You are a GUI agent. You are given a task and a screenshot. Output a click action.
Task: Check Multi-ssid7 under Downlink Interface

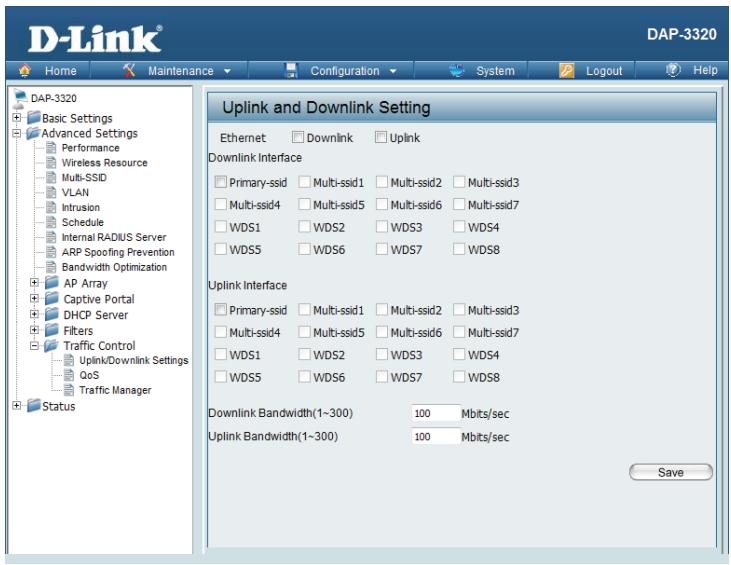459,204
